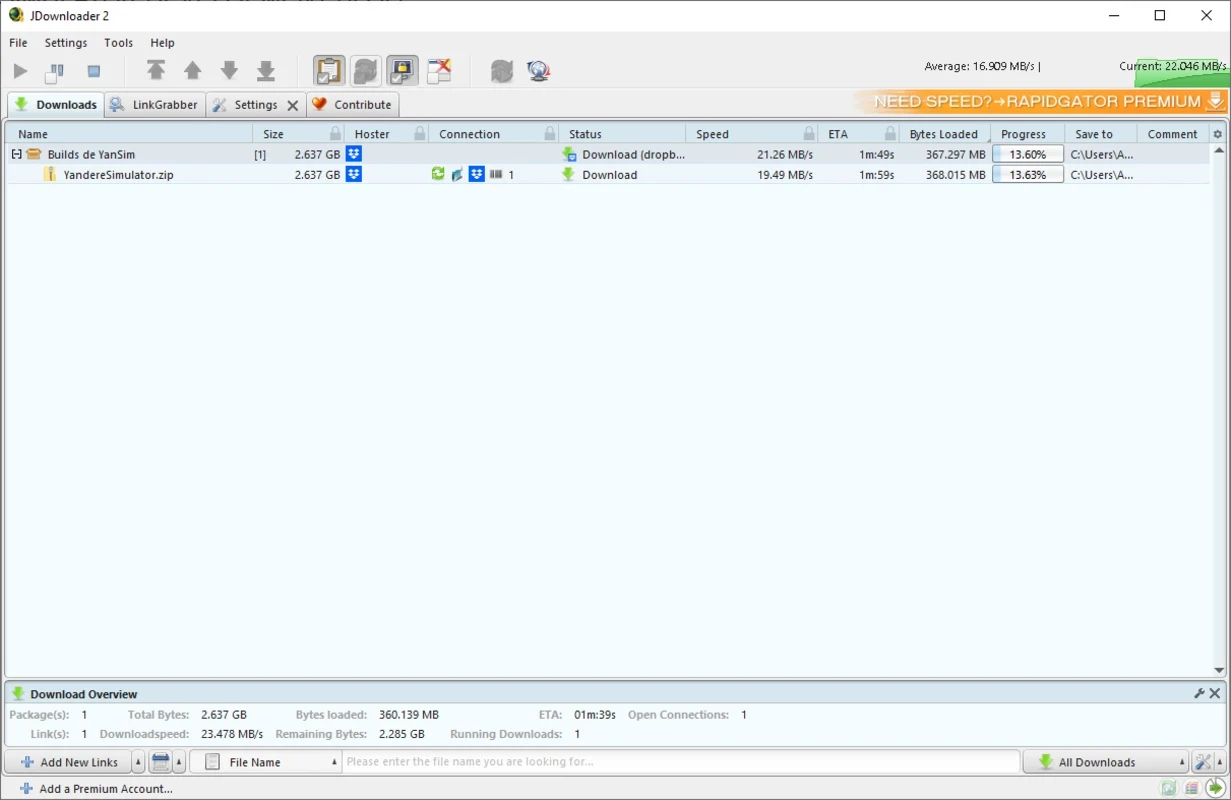This screenshot has width=1231, height=800.
Task: Click the update globe toolbar icon
Action: 539,71
